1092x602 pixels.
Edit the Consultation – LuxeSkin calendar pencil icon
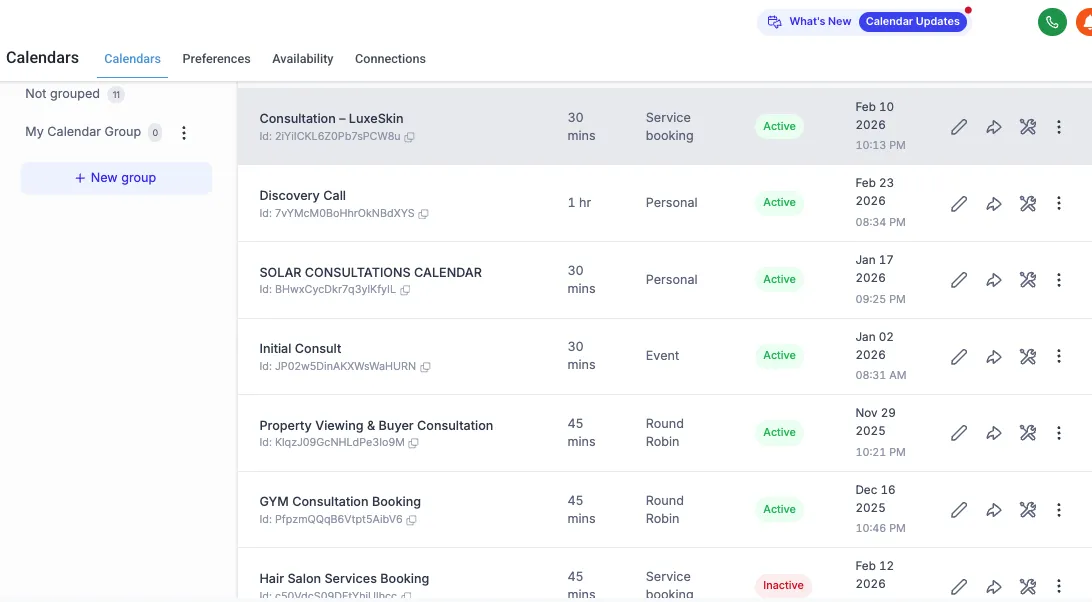(959, 127)
